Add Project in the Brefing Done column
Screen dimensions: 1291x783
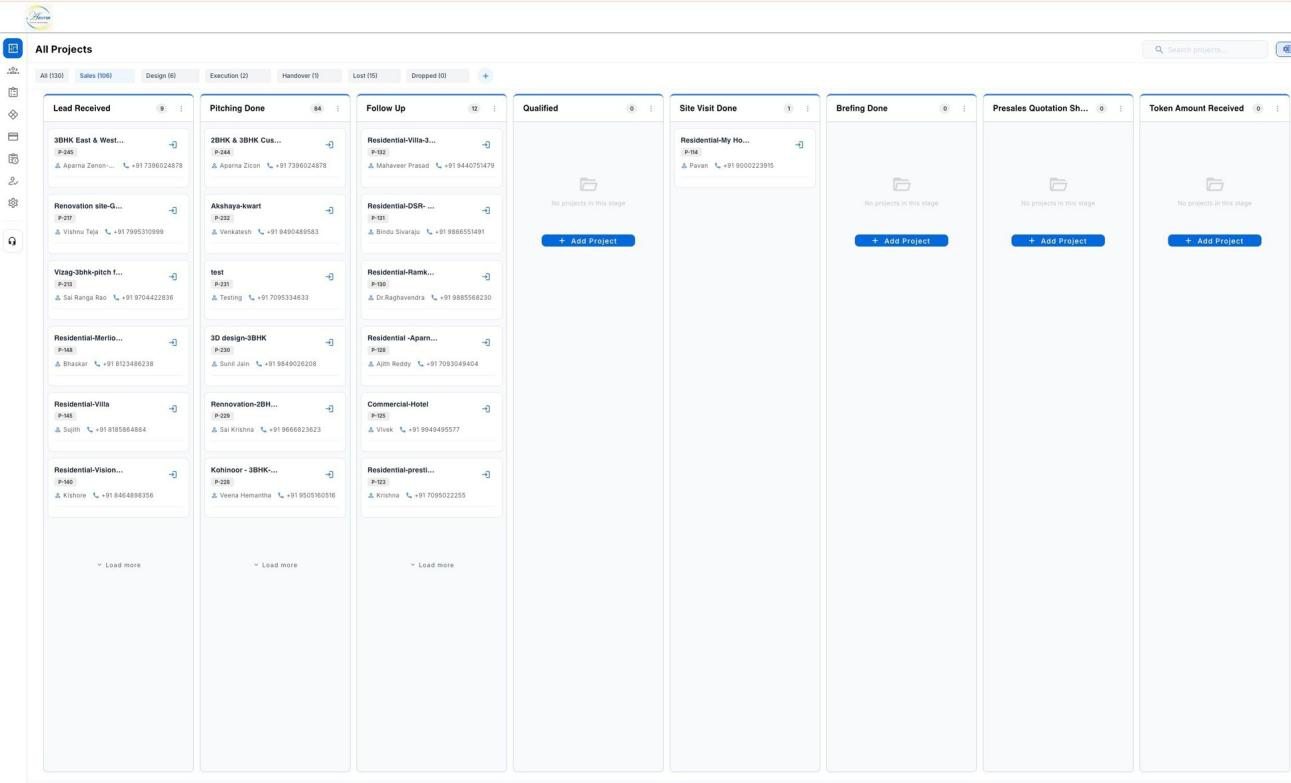(x=901, y=241)
